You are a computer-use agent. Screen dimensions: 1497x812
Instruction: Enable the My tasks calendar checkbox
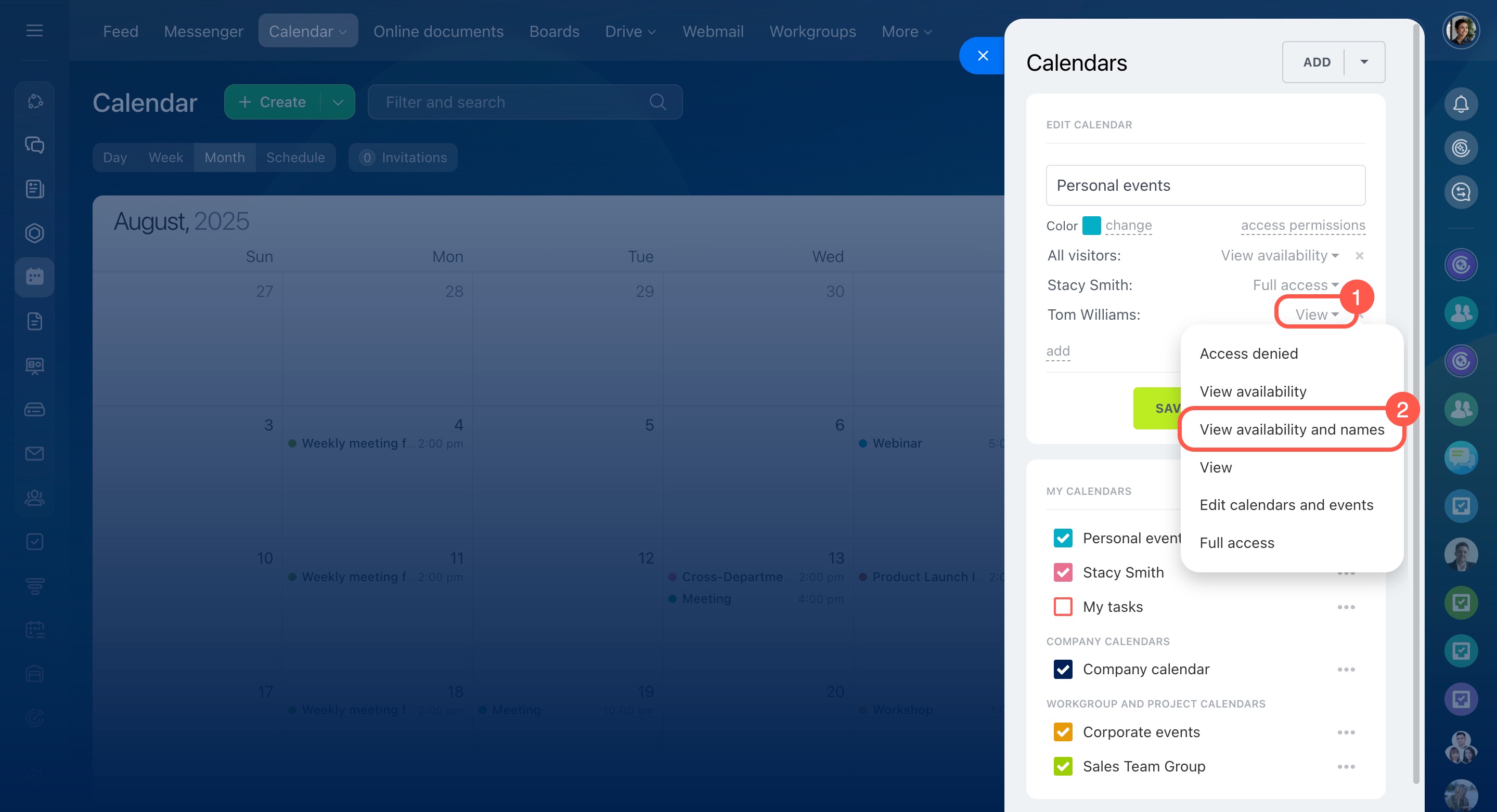(1062, 607)
